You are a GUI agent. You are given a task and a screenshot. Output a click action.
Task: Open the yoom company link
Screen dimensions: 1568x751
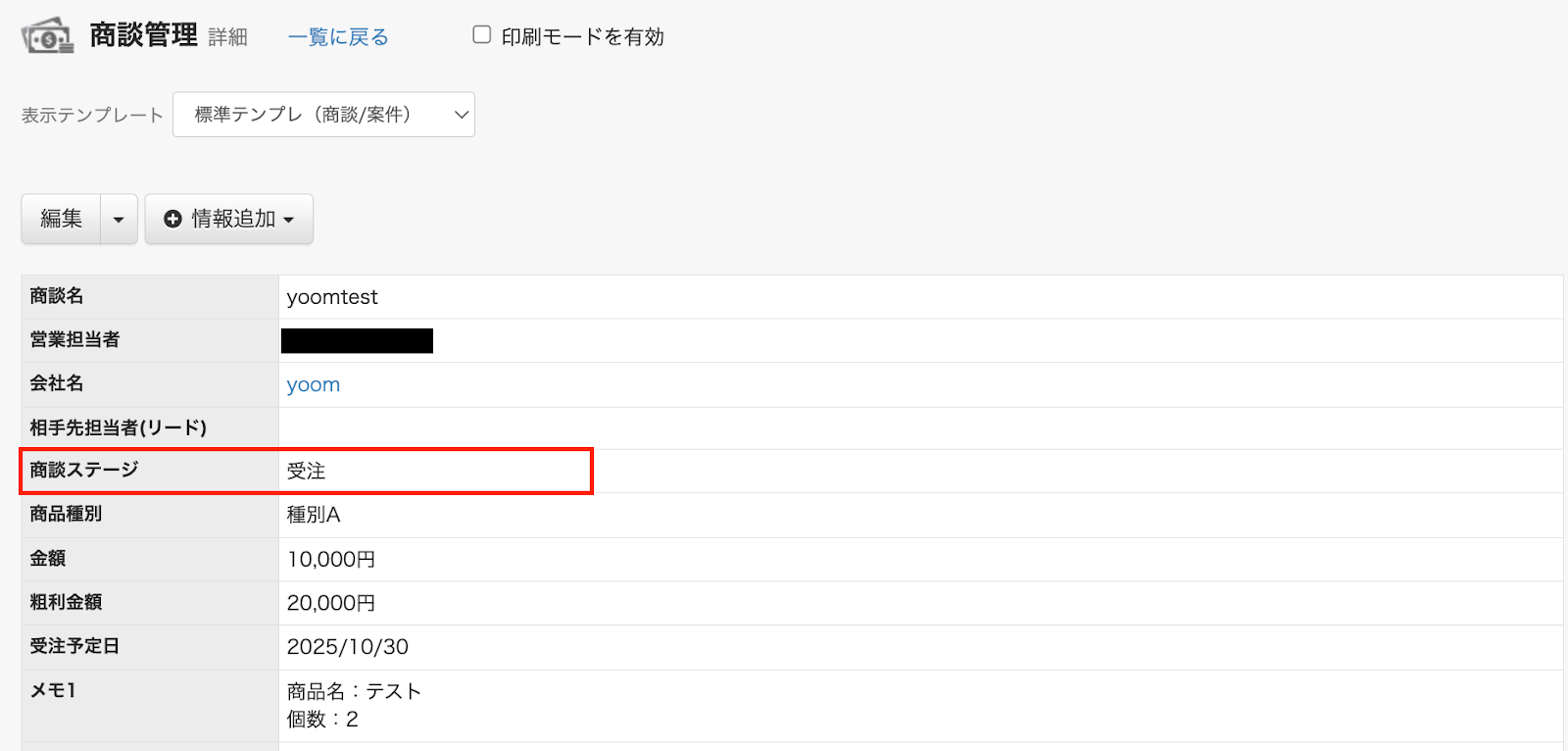[313, 384]
